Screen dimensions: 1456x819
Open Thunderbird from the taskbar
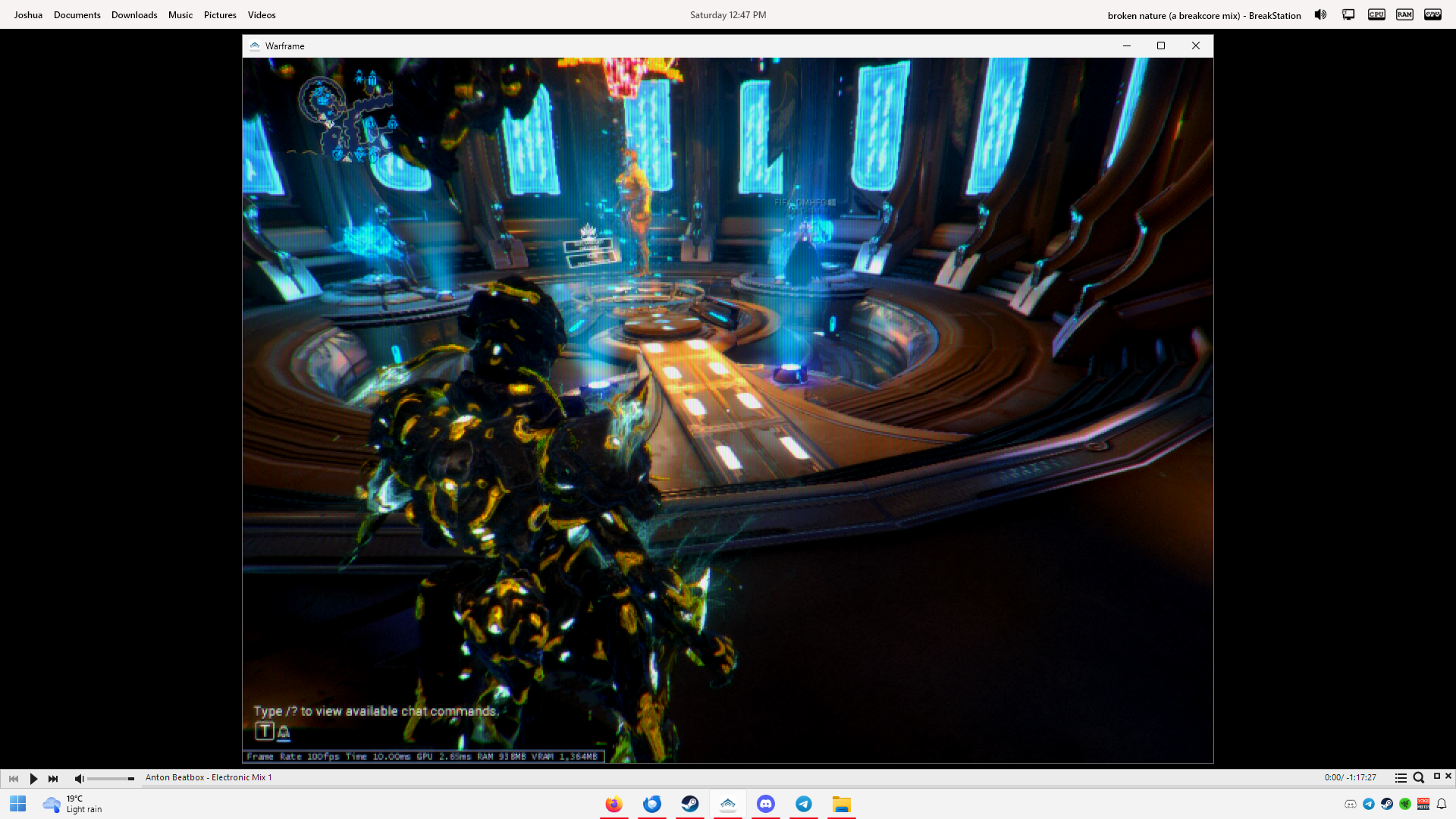point(652,804)
